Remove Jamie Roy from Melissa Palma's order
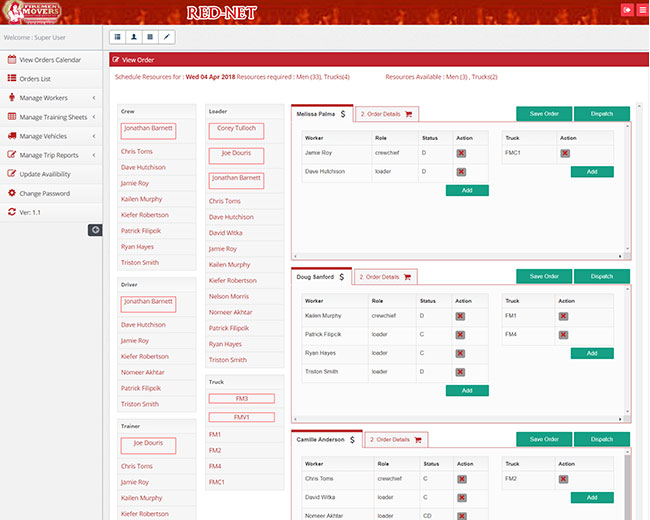Screen dimensions: 650x520 [461, 153]
